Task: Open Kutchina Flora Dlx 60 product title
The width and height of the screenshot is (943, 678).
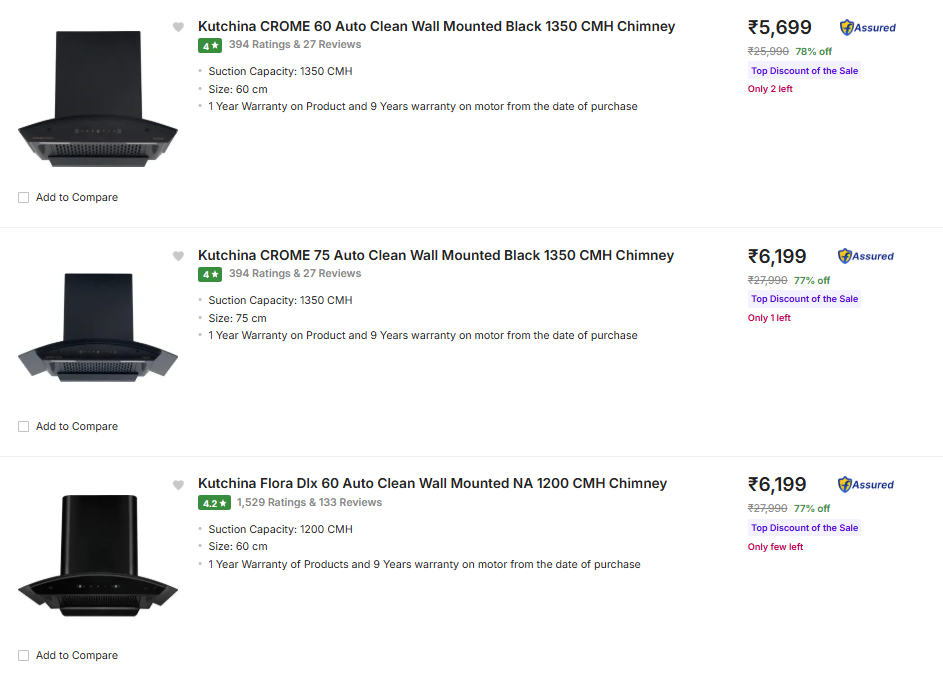Action: [432, 484]
